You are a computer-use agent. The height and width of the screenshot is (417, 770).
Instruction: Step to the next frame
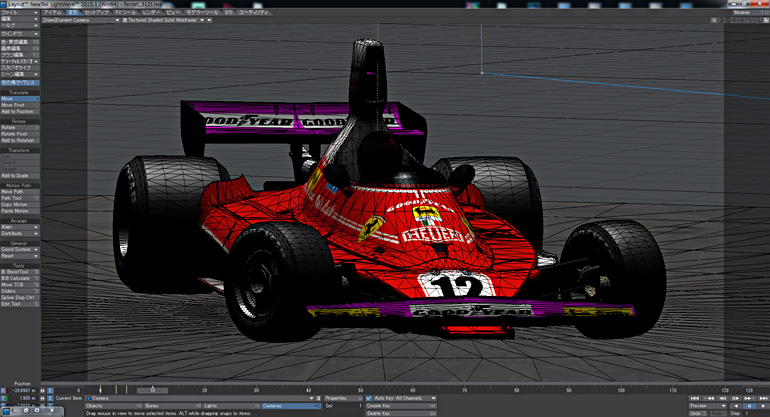coord(735,398)
